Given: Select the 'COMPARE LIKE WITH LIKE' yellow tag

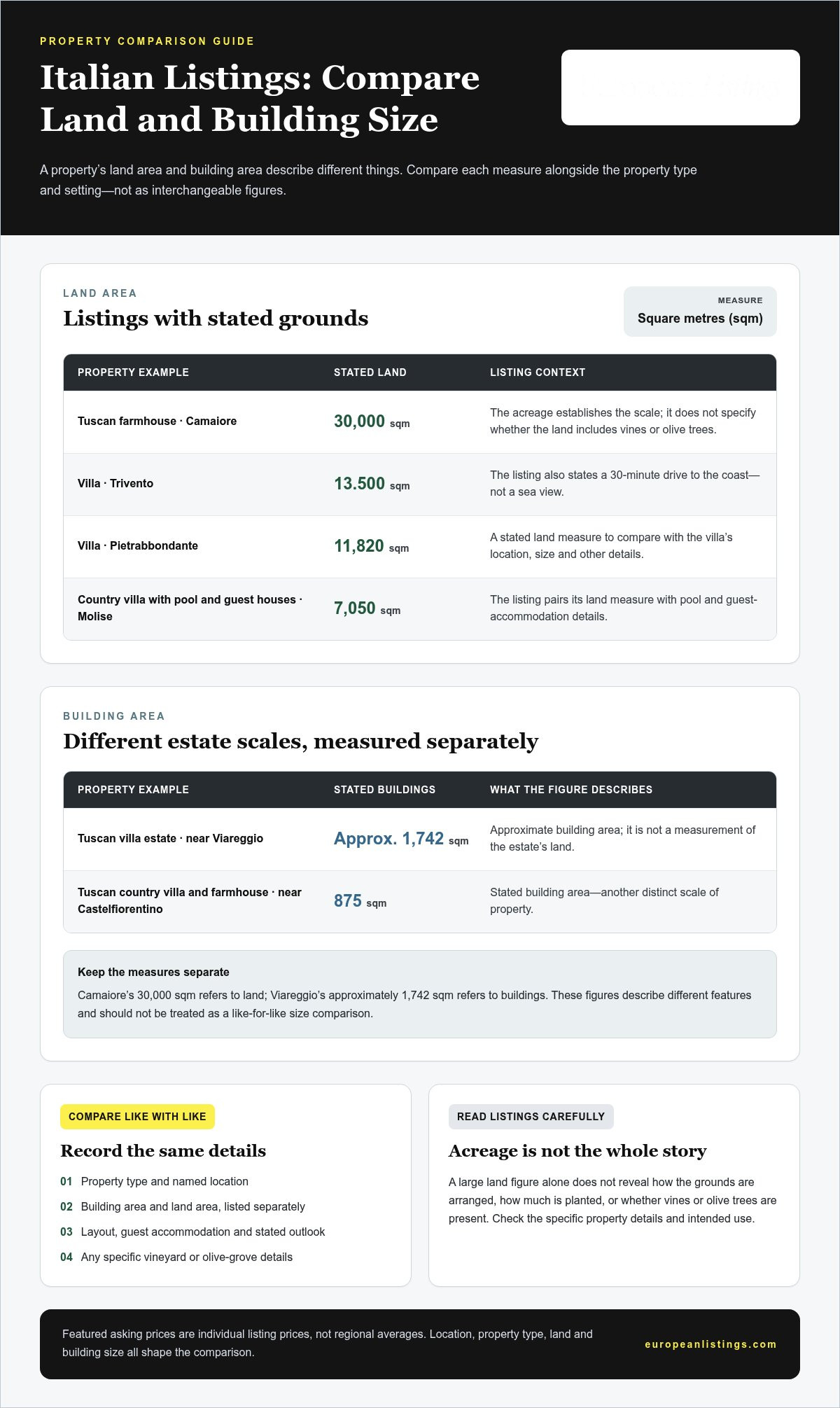Looking at the screenshot, I should [x=137, y=1117].
